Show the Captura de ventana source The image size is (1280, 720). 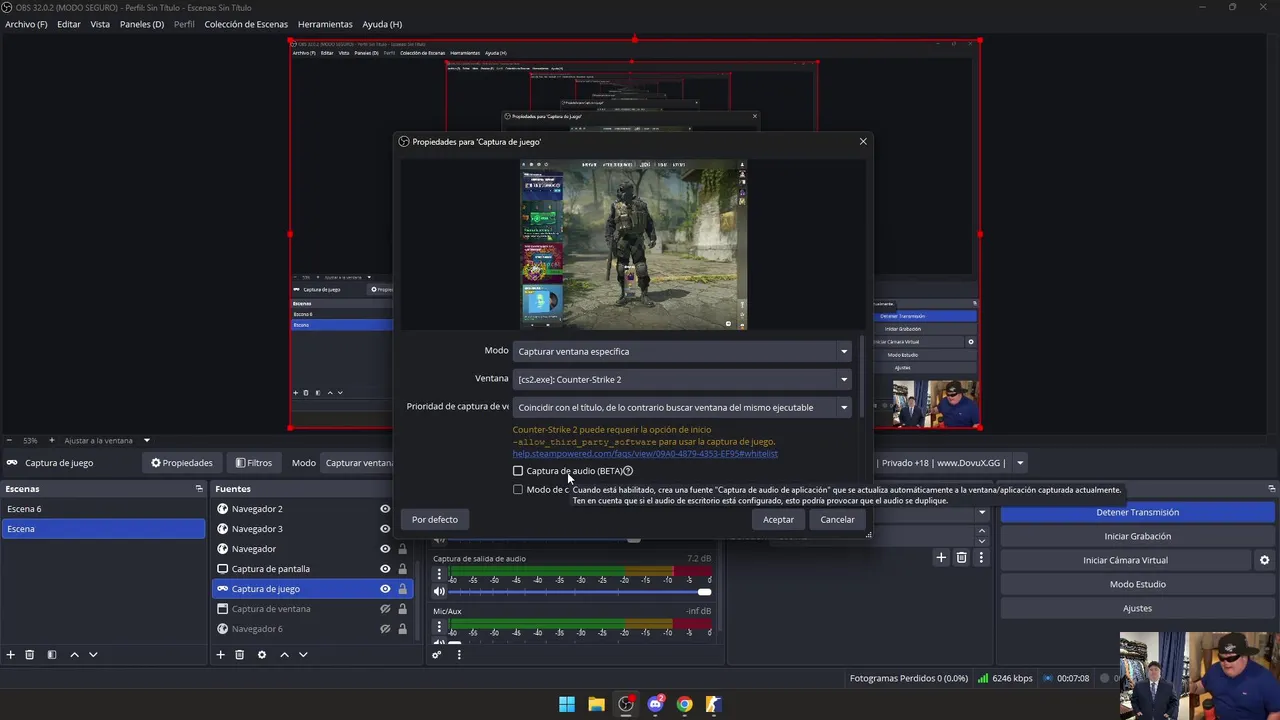point(385,609)
